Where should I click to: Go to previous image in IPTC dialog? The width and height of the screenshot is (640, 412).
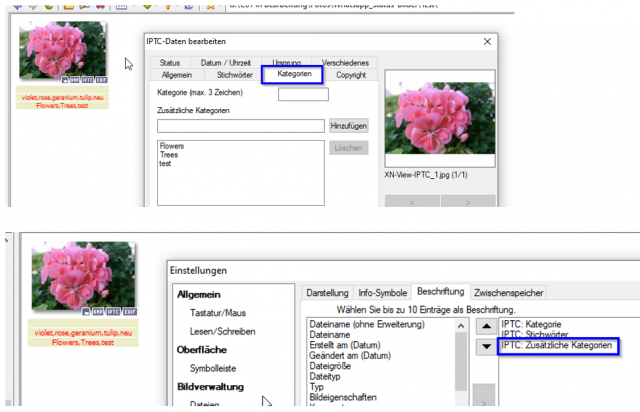tap(412, 202)
